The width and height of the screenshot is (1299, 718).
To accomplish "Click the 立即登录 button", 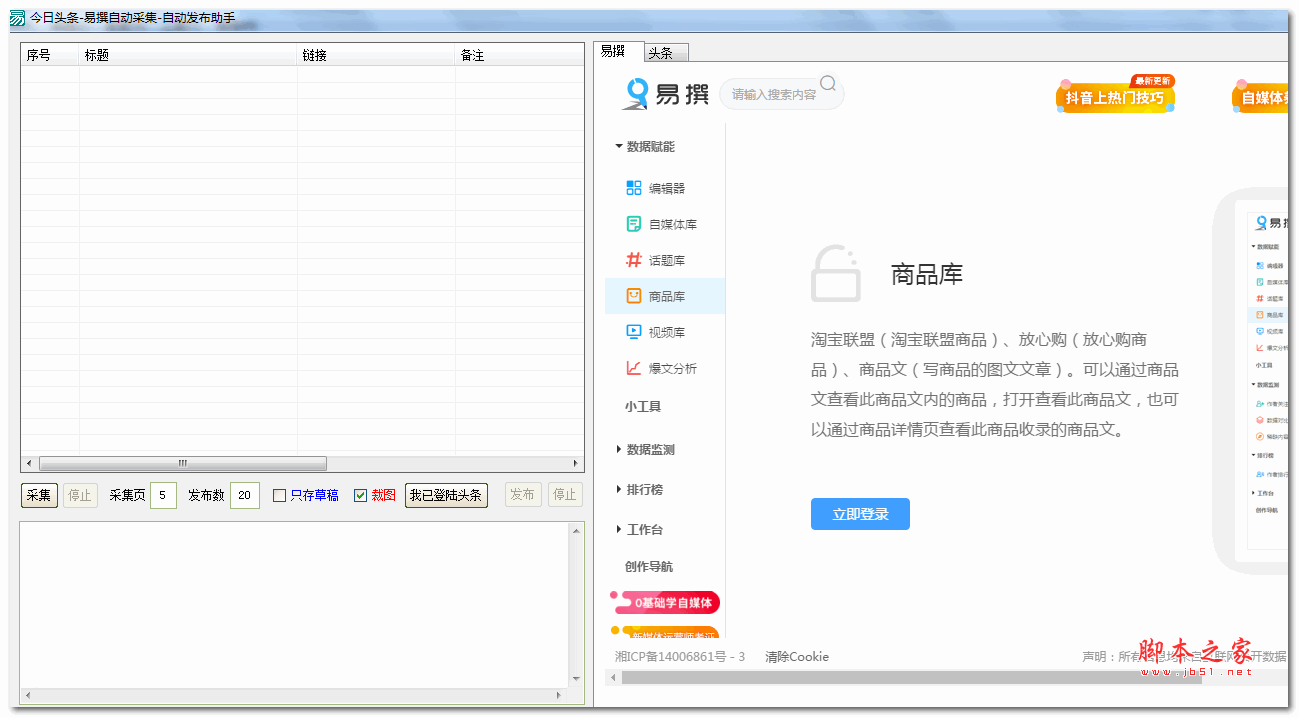I will click(x=860, y=514).
